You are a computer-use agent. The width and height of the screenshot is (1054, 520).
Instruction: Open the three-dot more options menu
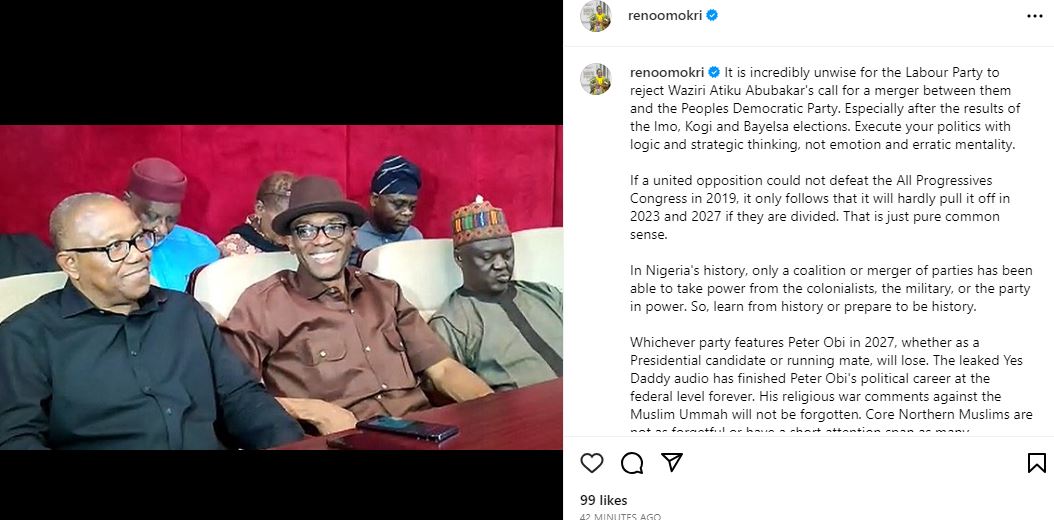tap(1035, 16)
